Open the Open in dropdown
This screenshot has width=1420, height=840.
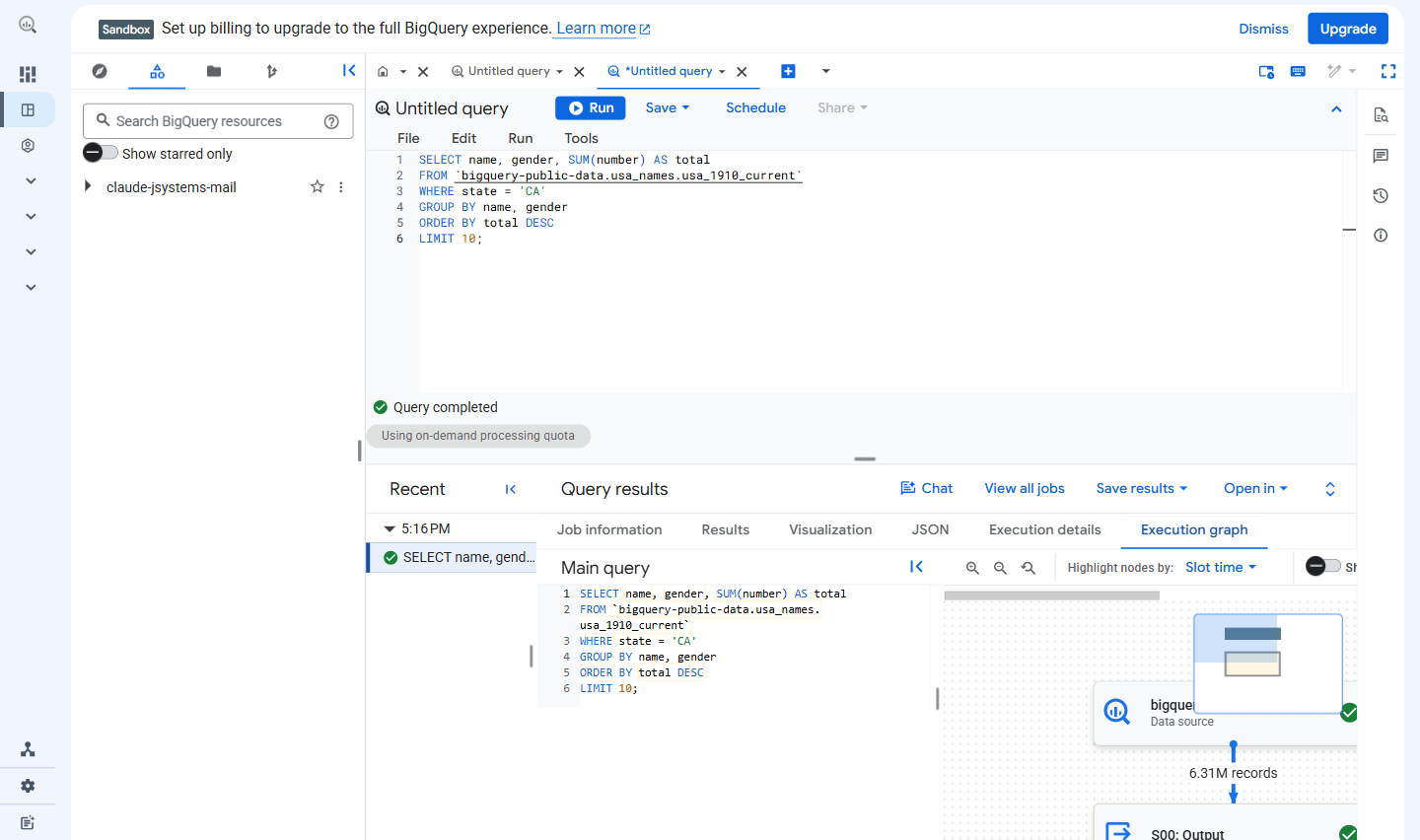click(1255, 488)
